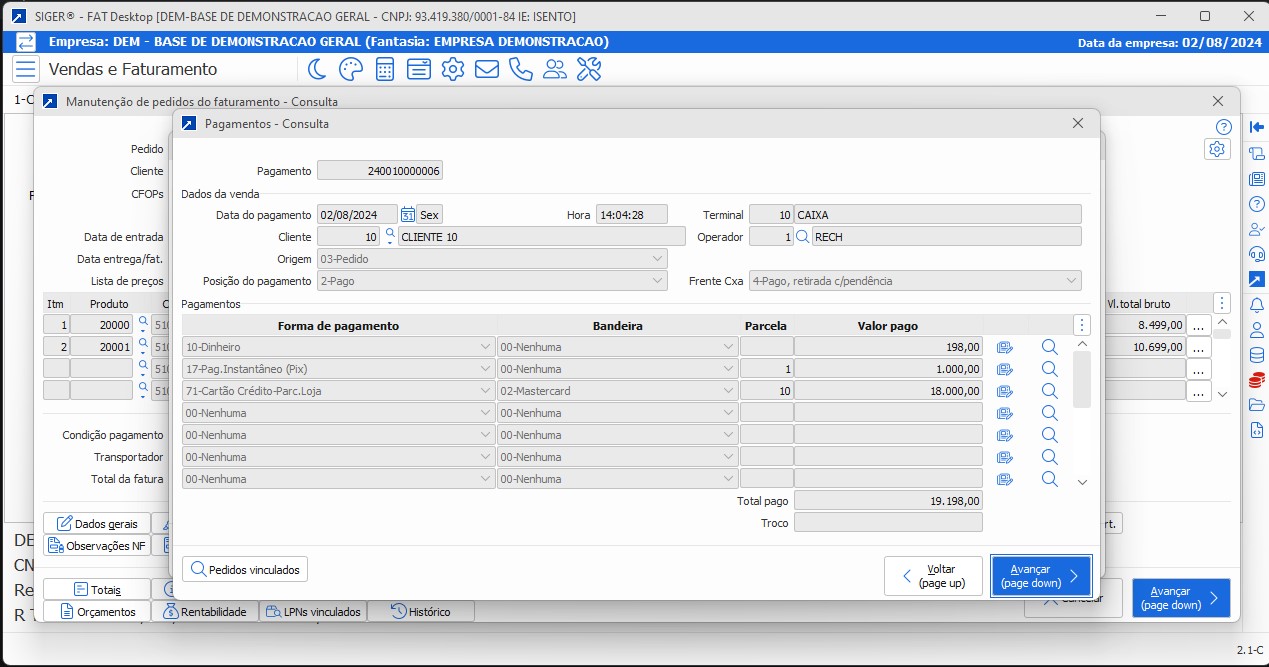Click the envelope mail icon

(x=487, y=69)
